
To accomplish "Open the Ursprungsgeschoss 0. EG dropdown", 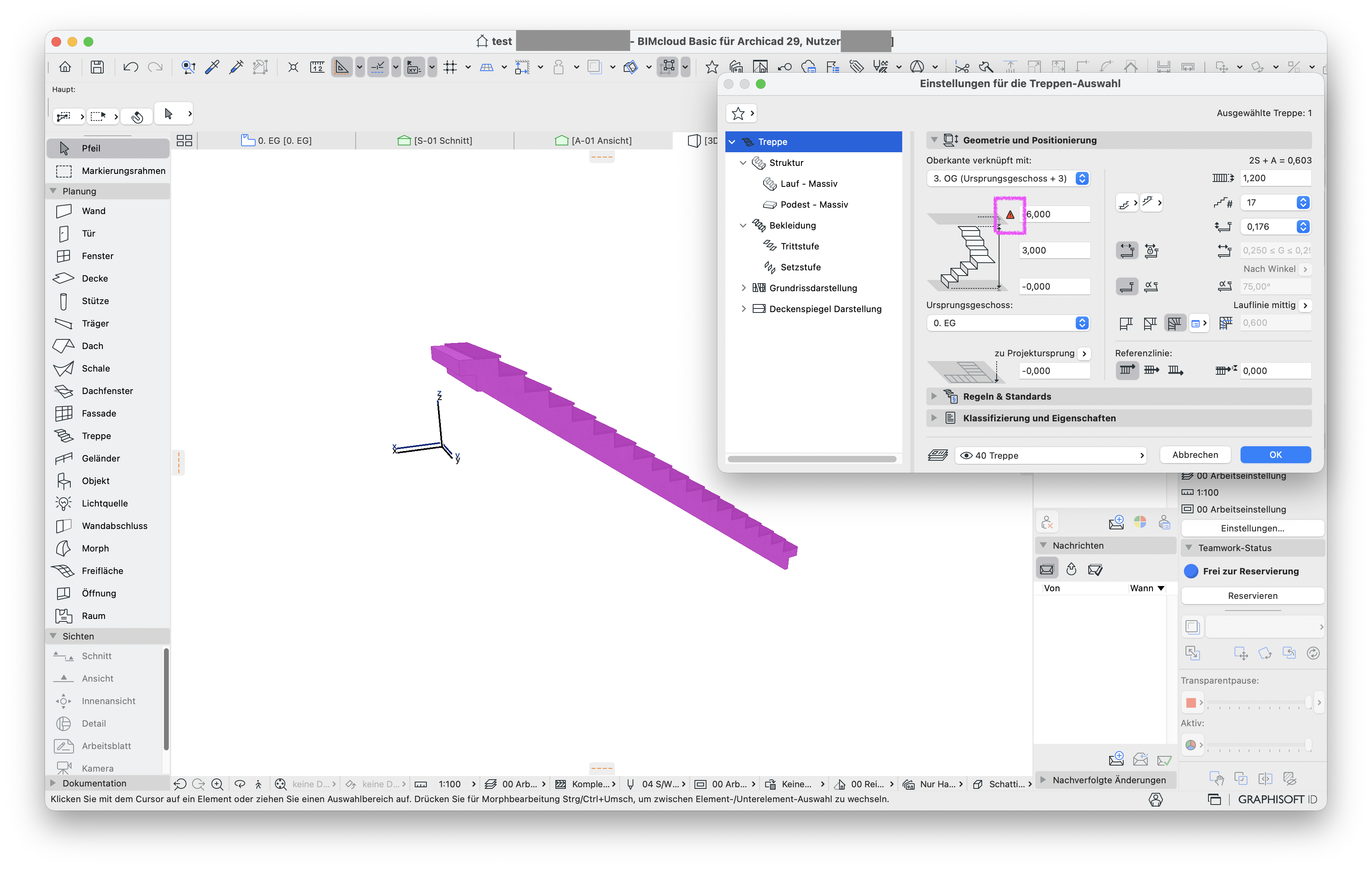I will (1008, 323).
